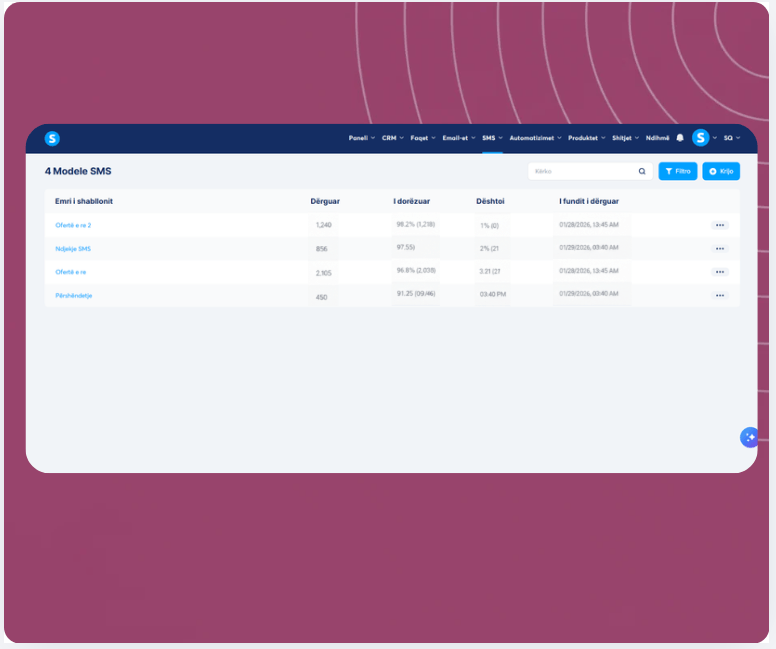Expand the CRM dropdown
This screenshot has width=776, height=649.
pyautogui.click(x=393, y=138)
